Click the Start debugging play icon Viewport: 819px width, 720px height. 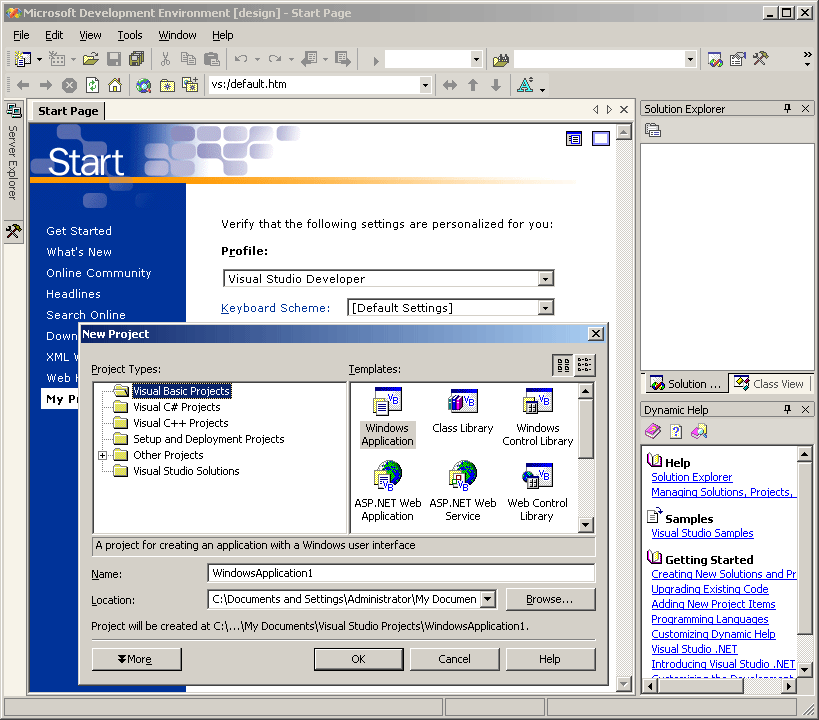point(376,61)
